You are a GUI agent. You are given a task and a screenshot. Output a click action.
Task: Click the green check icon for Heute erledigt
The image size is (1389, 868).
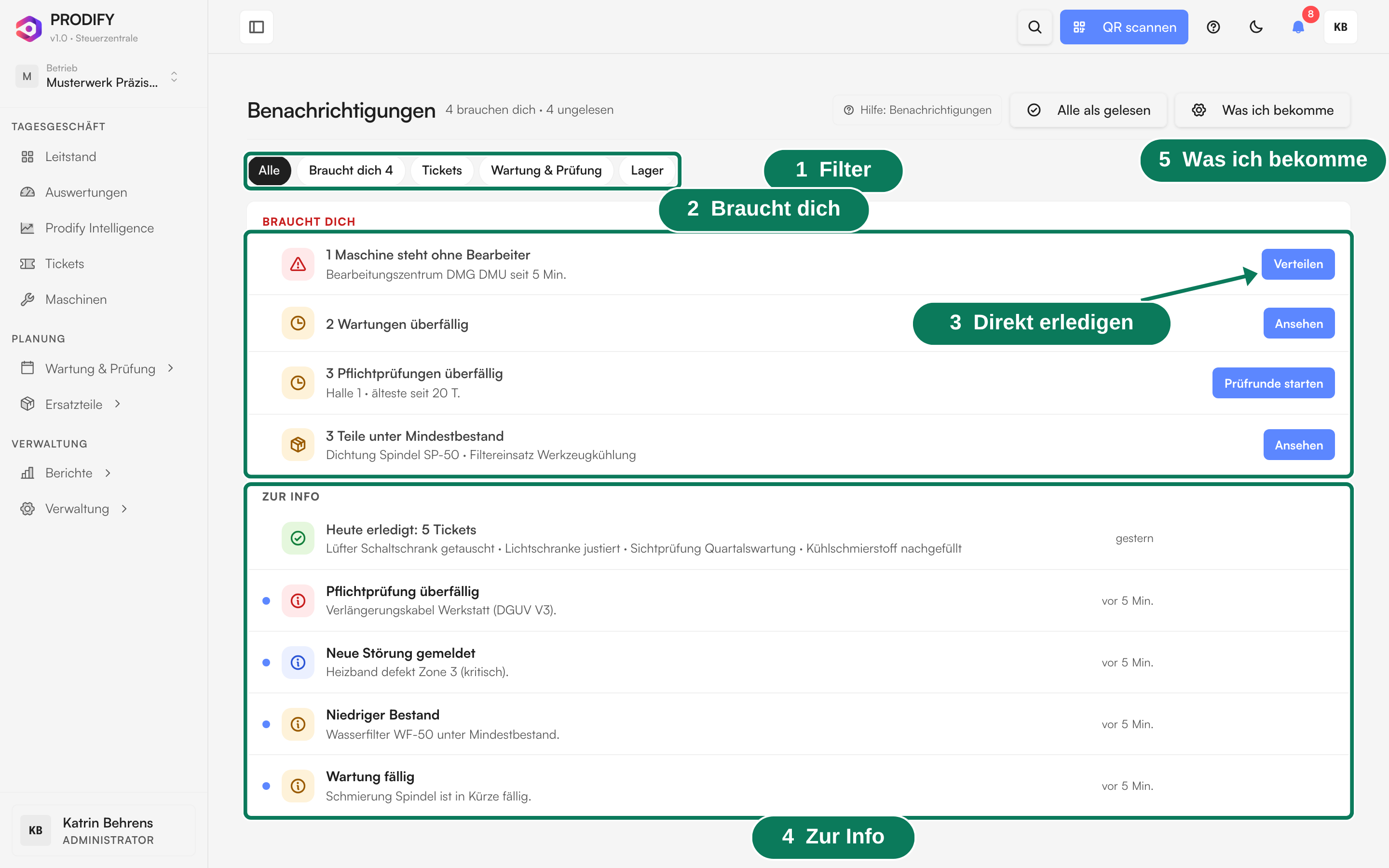(298, 538)
